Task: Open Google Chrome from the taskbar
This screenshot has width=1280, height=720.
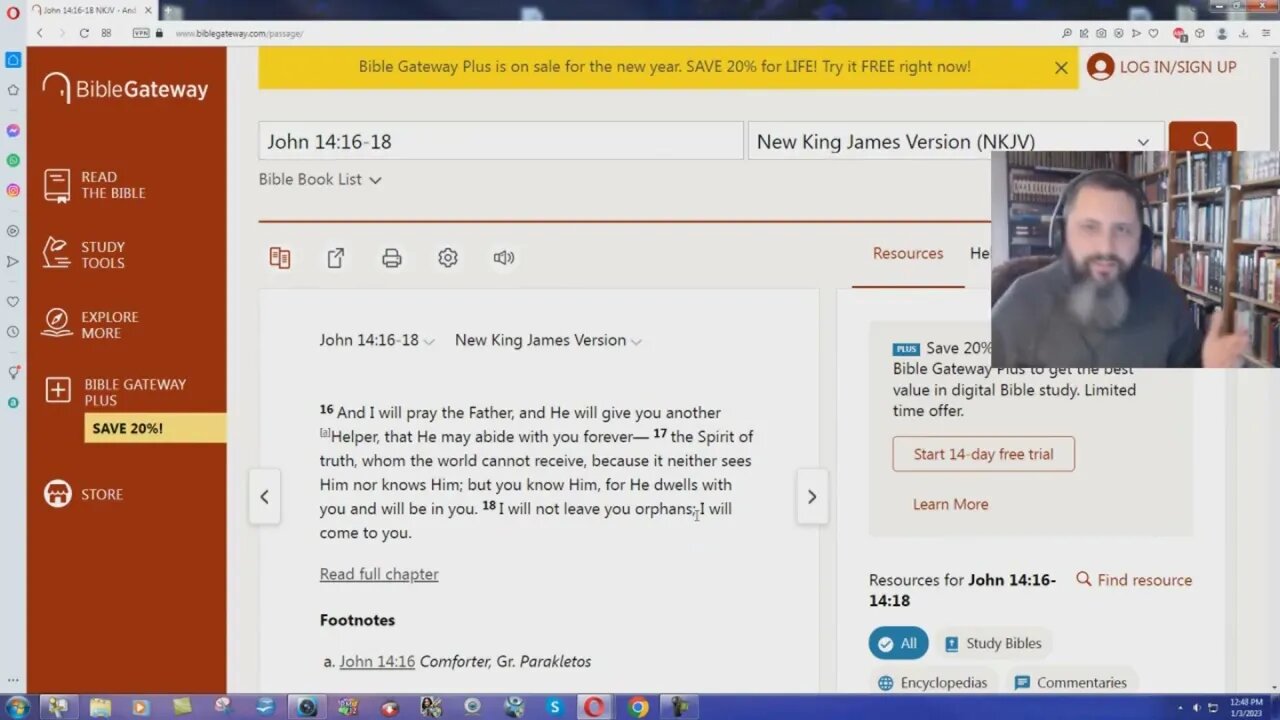Action: (x=637, y=707)
